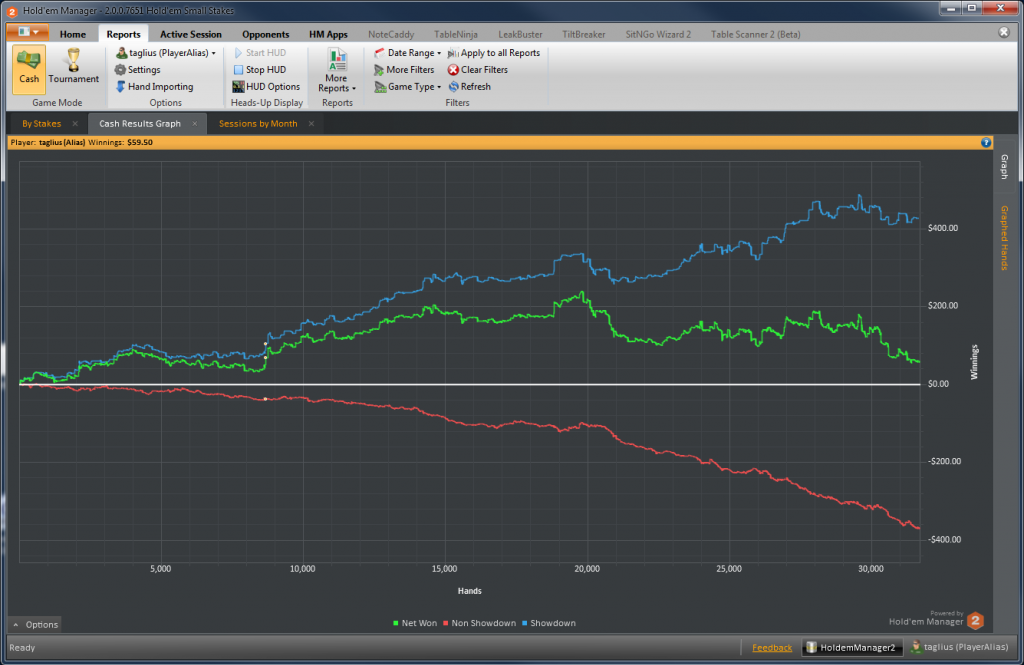Select the Graph side tab
Viewport: 1024px width, 665px height.
[1004, 167]
